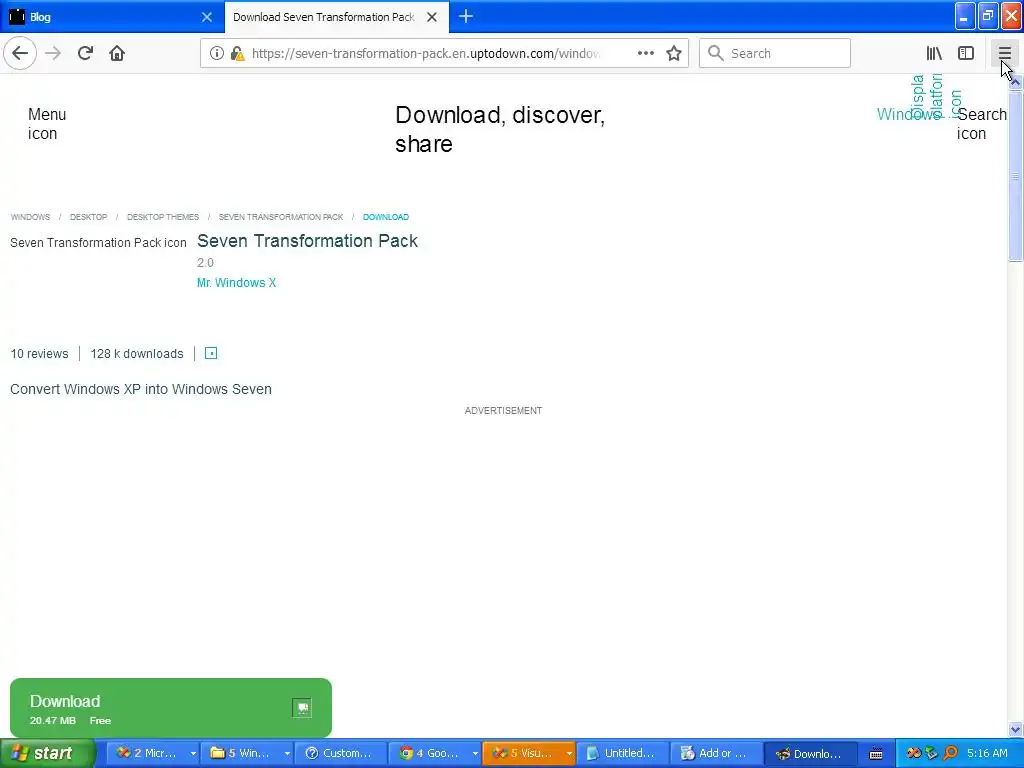The height and width of the screenshot is (768, 1024).
Task: Open the Firefox hamburger menu
Action: point(1004,53)
